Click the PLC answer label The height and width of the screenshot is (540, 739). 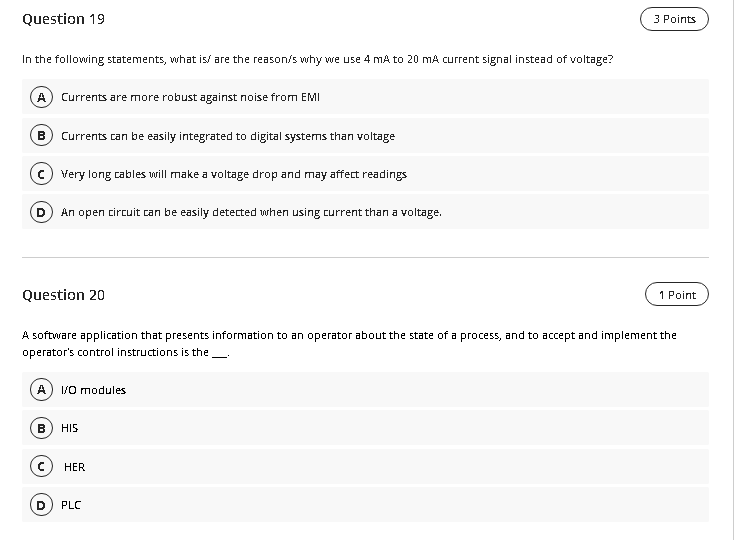coord(71,505)
